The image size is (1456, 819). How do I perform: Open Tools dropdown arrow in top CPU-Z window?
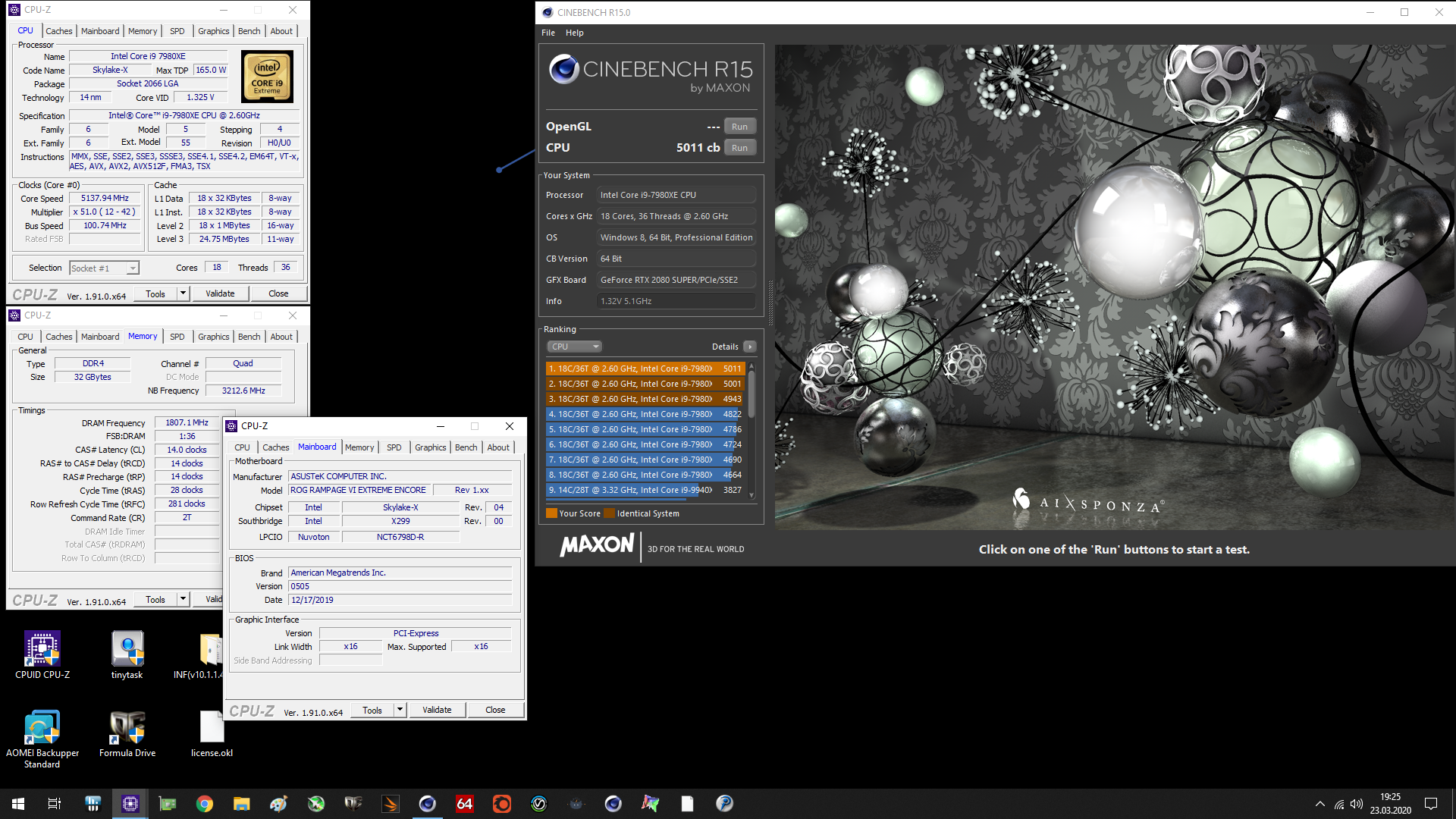pos(183,294)
